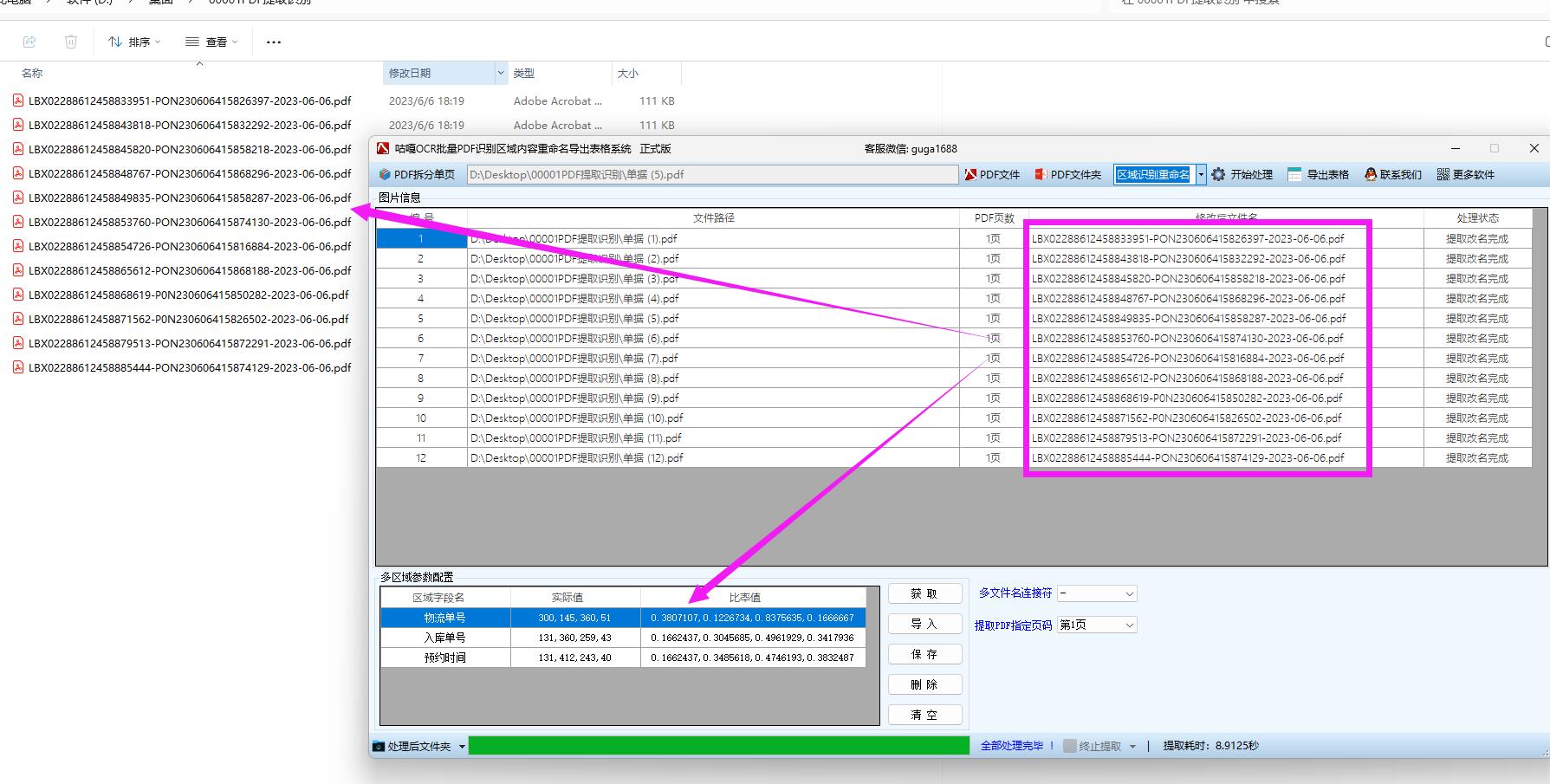Click the app logo icon in title bar
The image size is (1550, 784).
pyautogui.click(x=383, y=148)
